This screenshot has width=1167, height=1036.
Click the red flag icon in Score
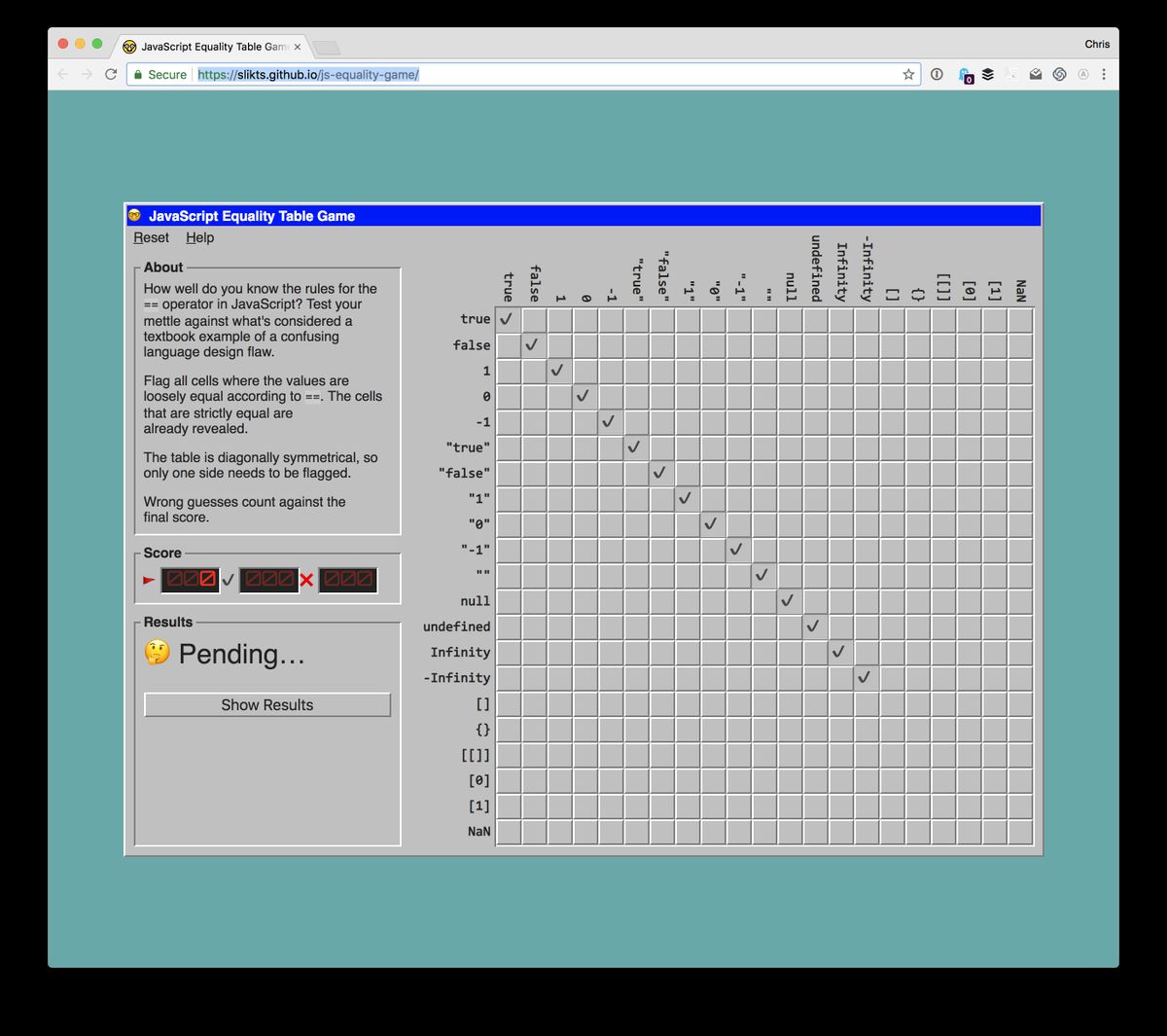pyautogui.click(x=149, y=581)
